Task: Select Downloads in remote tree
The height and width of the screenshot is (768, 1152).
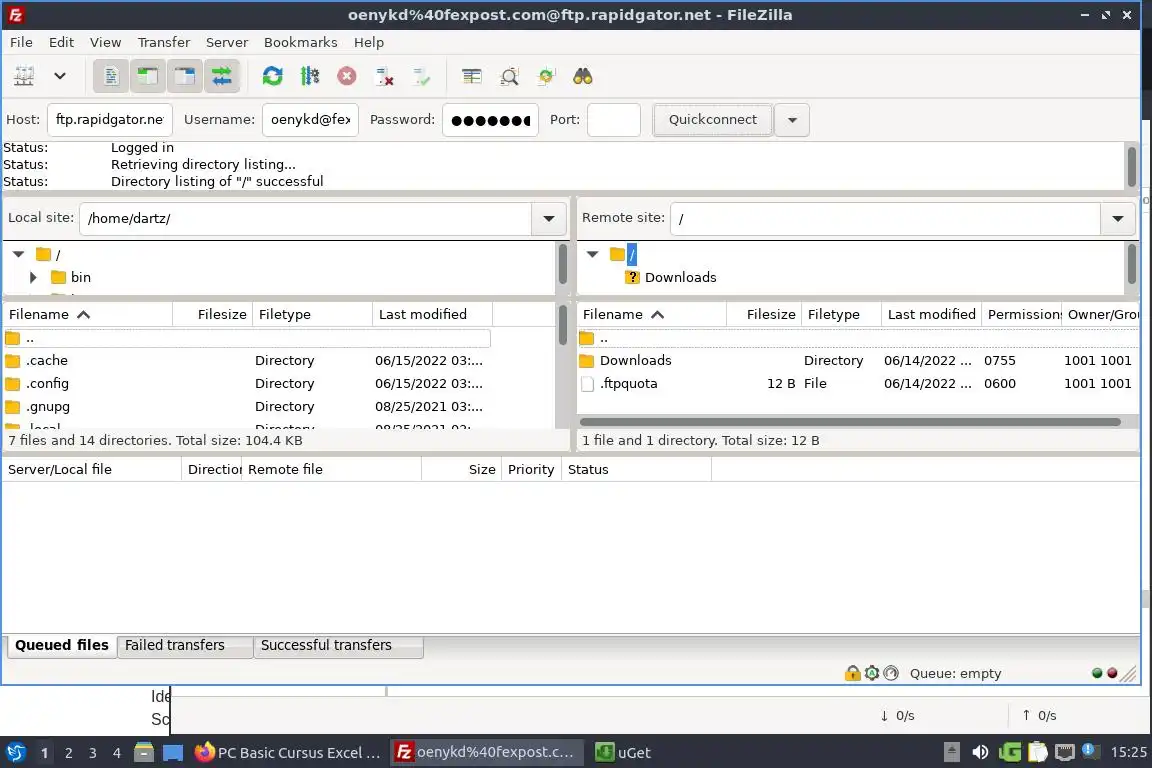Action: (x=680, y=277)
